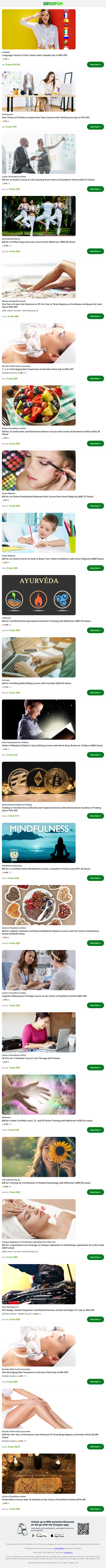The width and height of the screenshot is (106, 1568).
Task: Open the Ayurveda course image
Action: (x=39, y=595)
